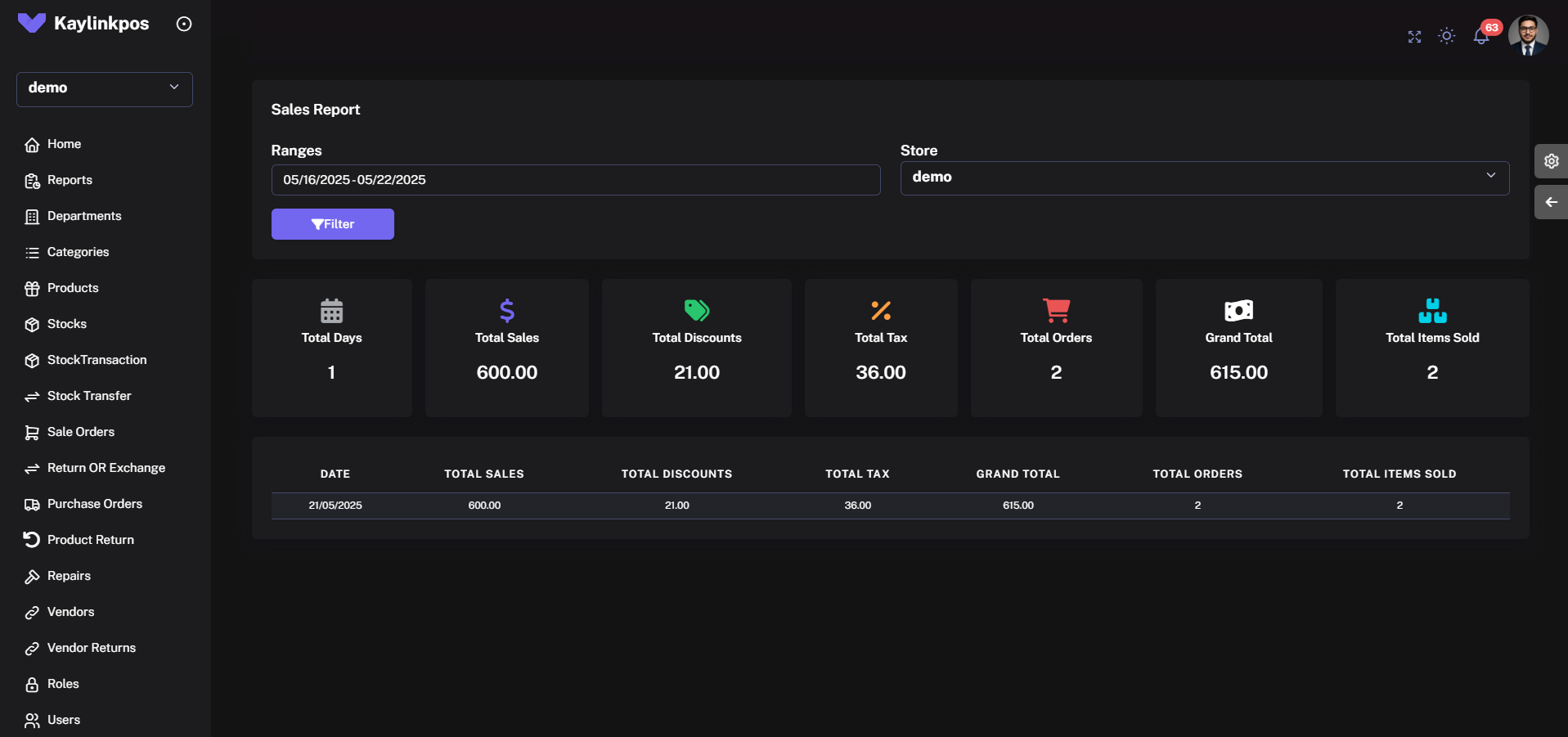Click the Total Discounts tag icon
Screen dimensions: 1568x737
pyautogui.click(x=697, y=310)
